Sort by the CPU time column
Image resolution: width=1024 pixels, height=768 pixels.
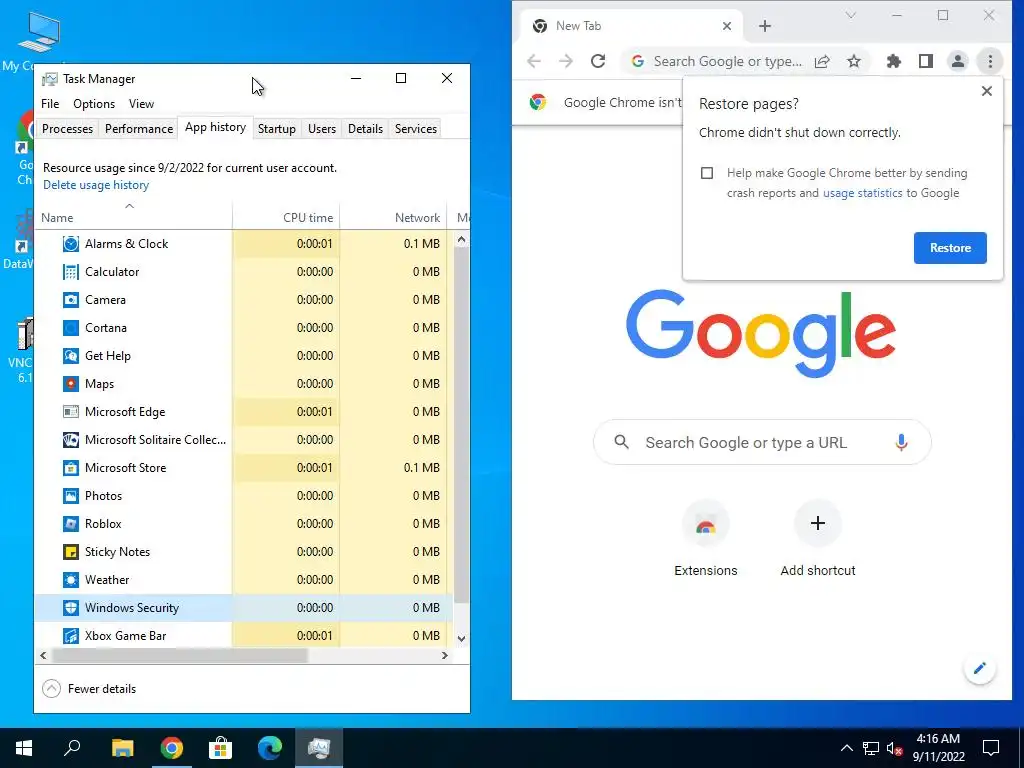pyautogui.click(x=286, y=217)
